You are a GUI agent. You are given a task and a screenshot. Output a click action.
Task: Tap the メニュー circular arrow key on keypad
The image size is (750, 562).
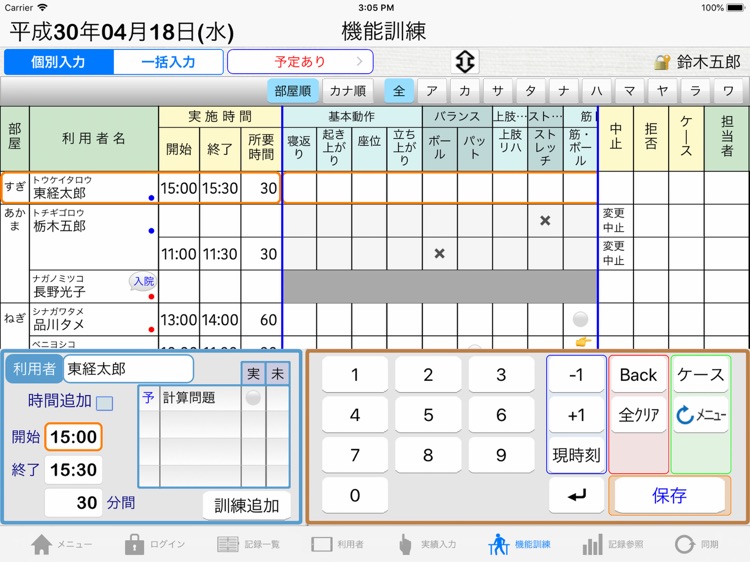(701, 415)
